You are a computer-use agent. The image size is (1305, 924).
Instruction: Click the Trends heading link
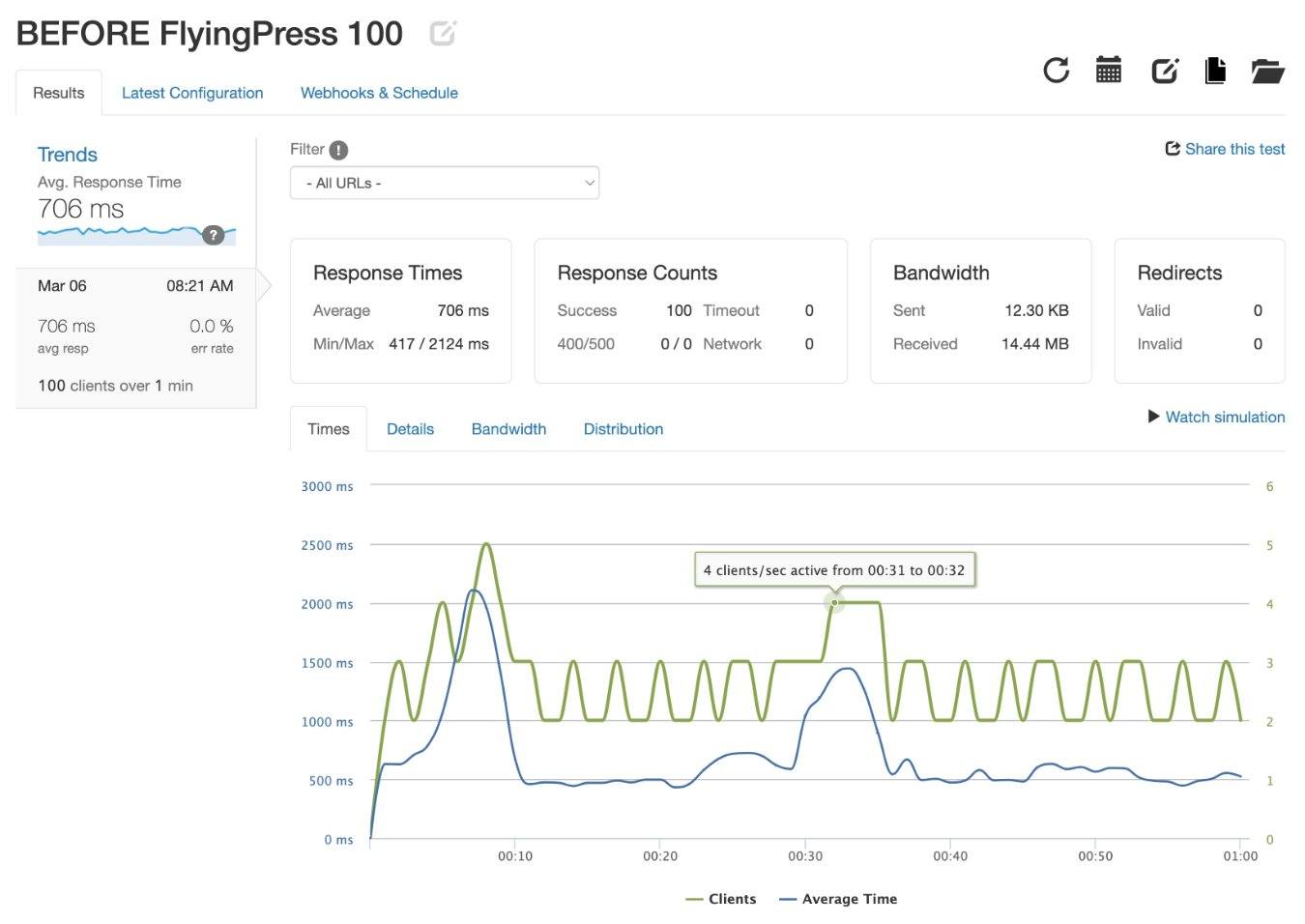[x=67, y=155]
